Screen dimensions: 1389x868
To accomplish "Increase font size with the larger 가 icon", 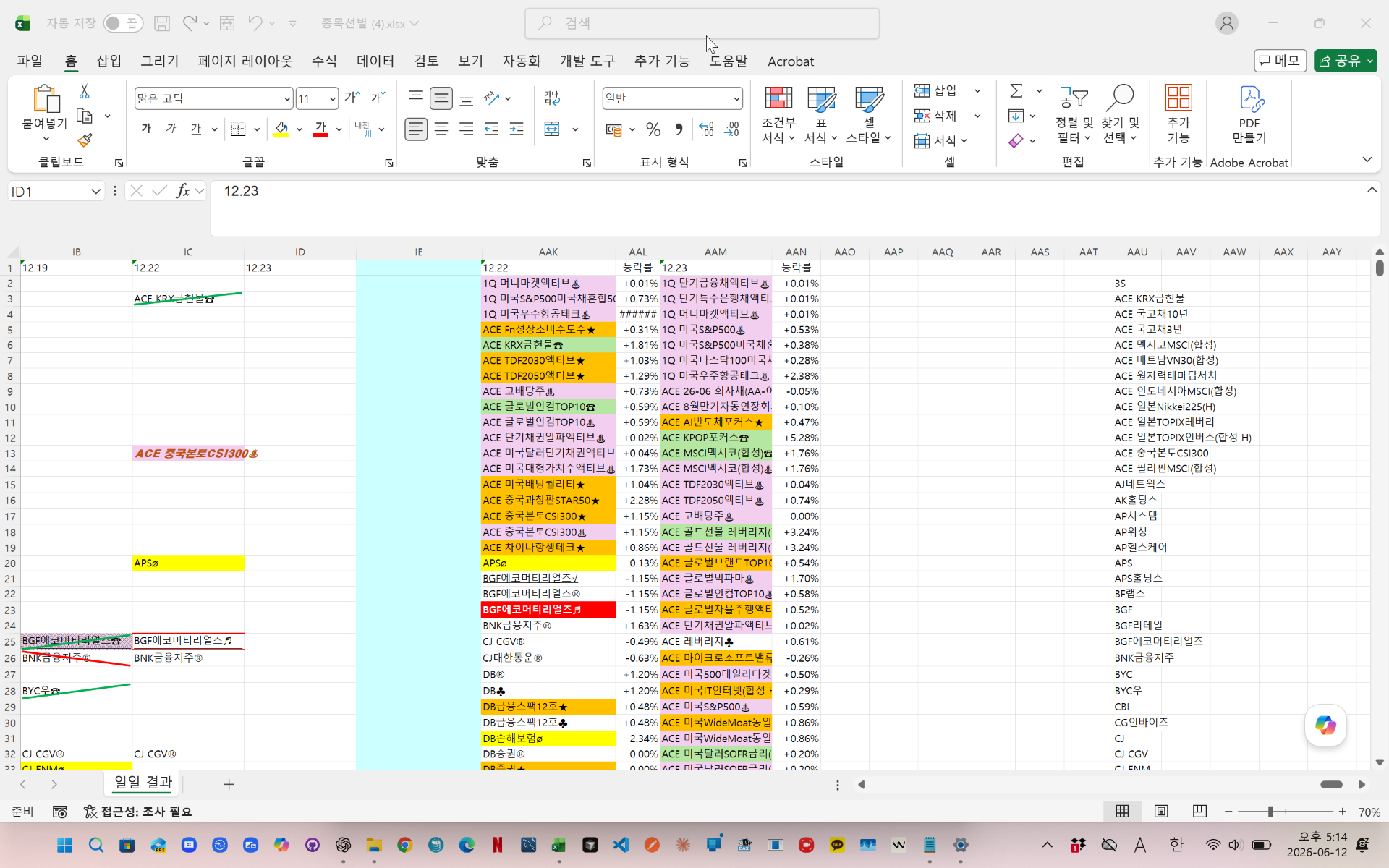I will (x=352, y=98).
